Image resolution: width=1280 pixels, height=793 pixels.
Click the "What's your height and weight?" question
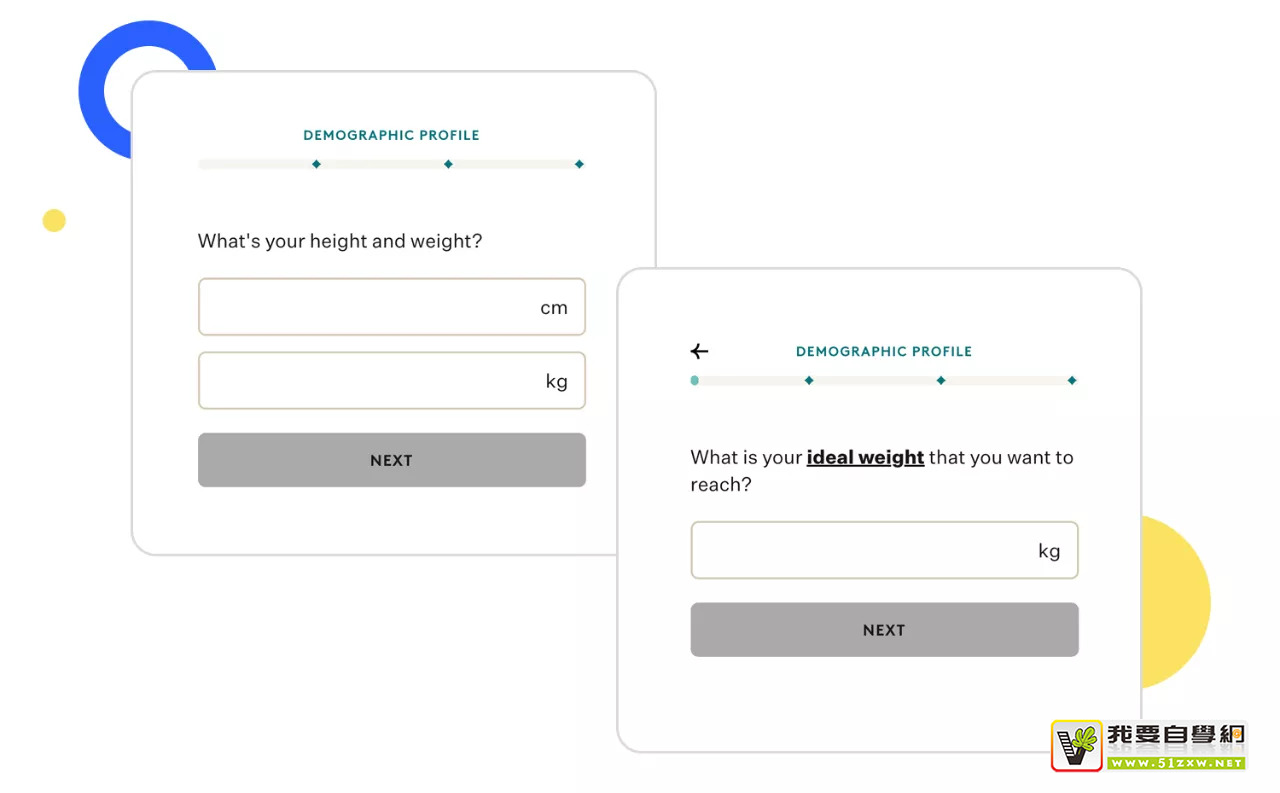pos(340,241)
